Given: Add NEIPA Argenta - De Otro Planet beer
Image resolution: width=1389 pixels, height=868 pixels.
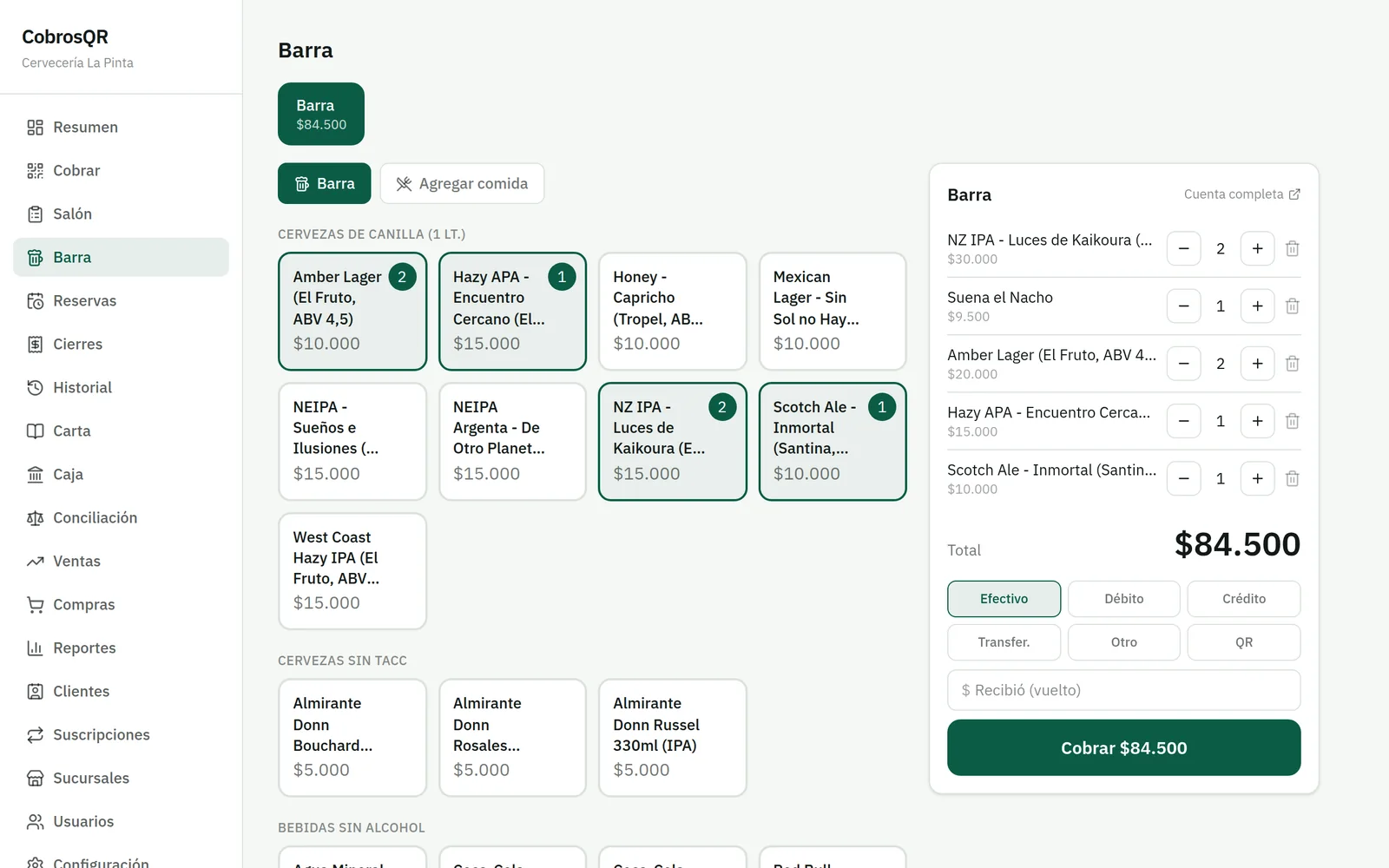Looking at the screenshot, I should pyautogui.click(x=512, y=441).
